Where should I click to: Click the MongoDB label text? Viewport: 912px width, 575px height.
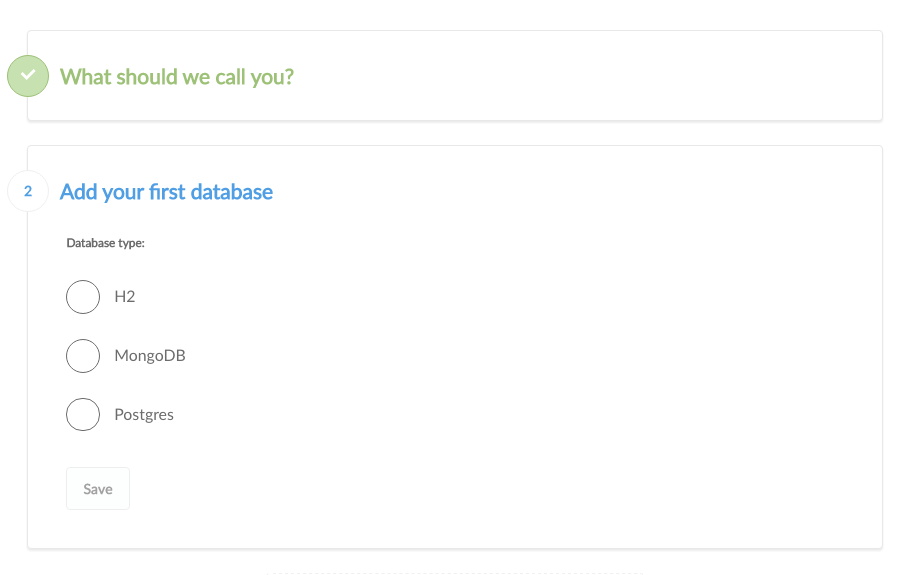tap(150, 356)
